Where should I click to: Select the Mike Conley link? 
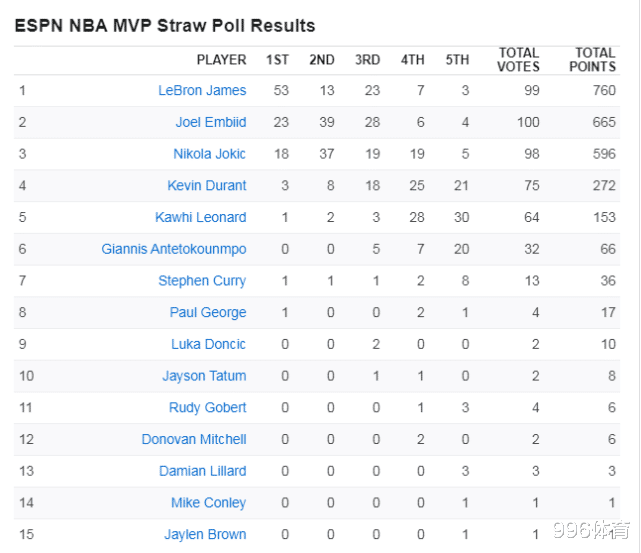(208, 503)
